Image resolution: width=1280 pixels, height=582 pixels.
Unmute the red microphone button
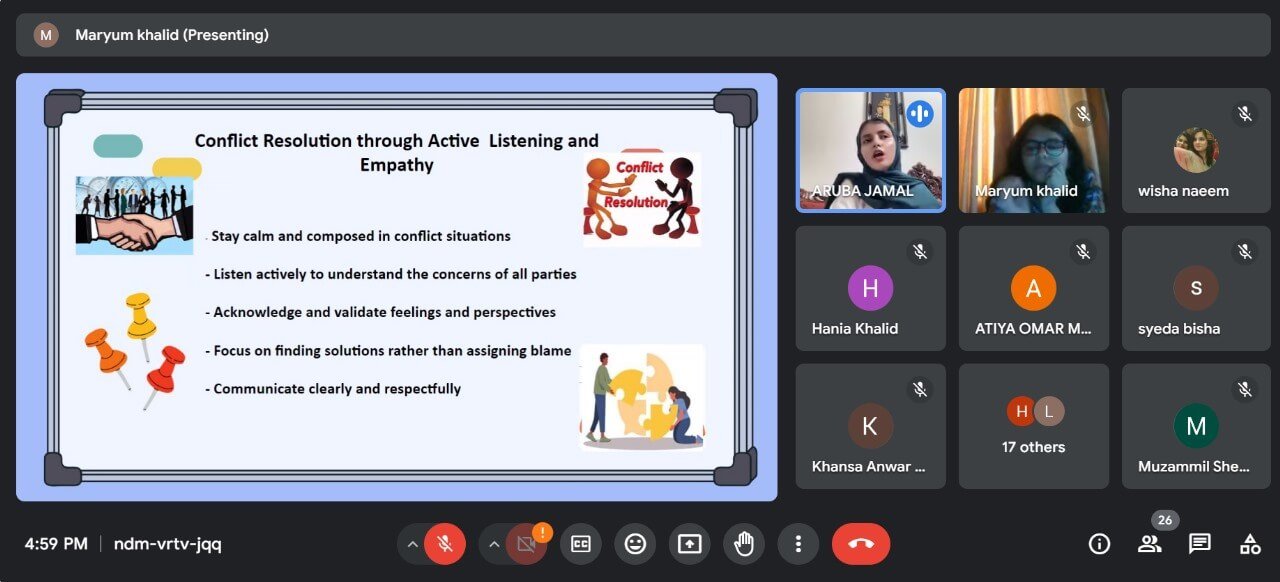[x=445, y=544]
